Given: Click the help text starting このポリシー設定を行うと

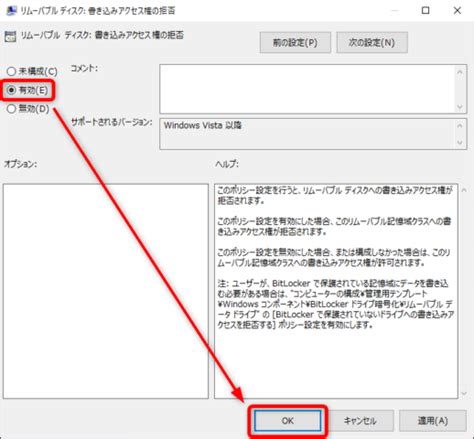Looking at the screenshot, I should [335, 195].
